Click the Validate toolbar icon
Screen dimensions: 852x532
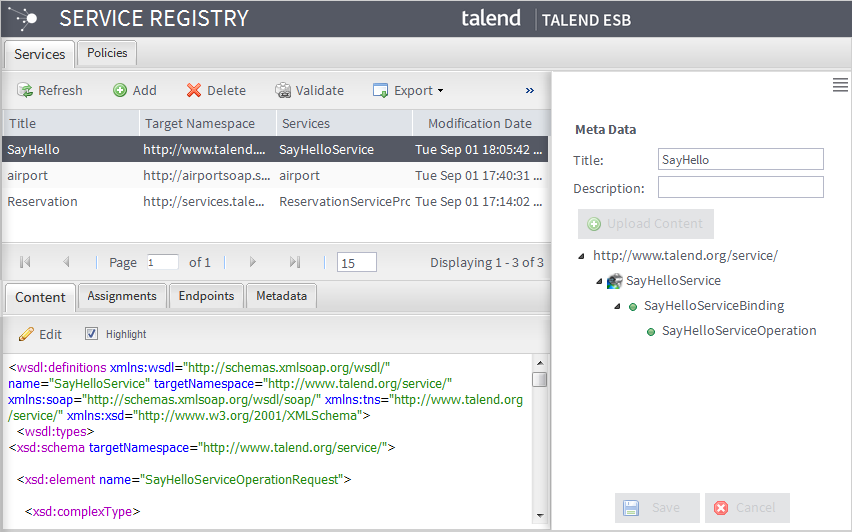[x=284, y=91]
